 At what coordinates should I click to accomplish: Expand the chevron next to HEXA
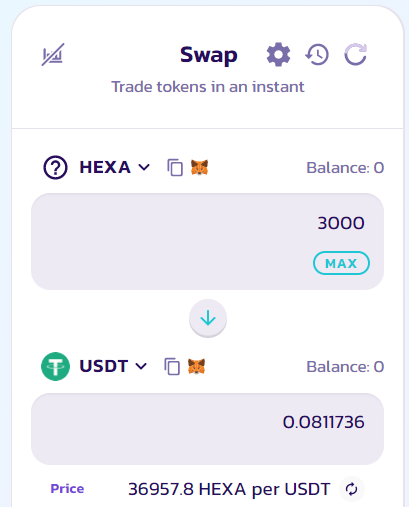[x=144, y=167]
